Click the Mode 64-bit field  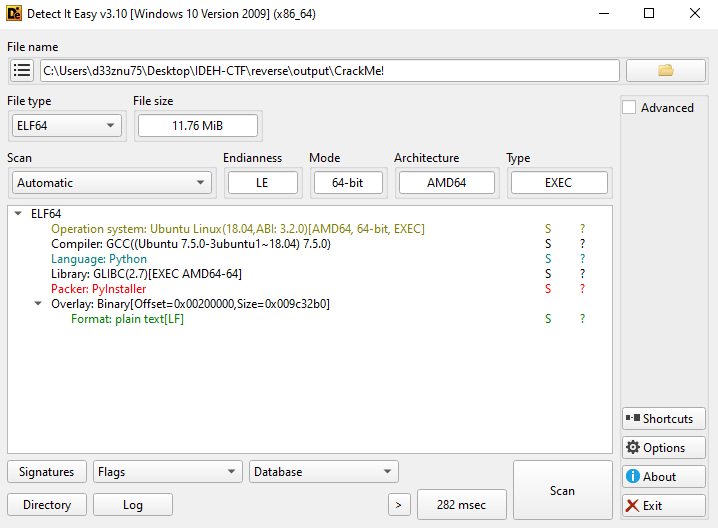point(348,183)
